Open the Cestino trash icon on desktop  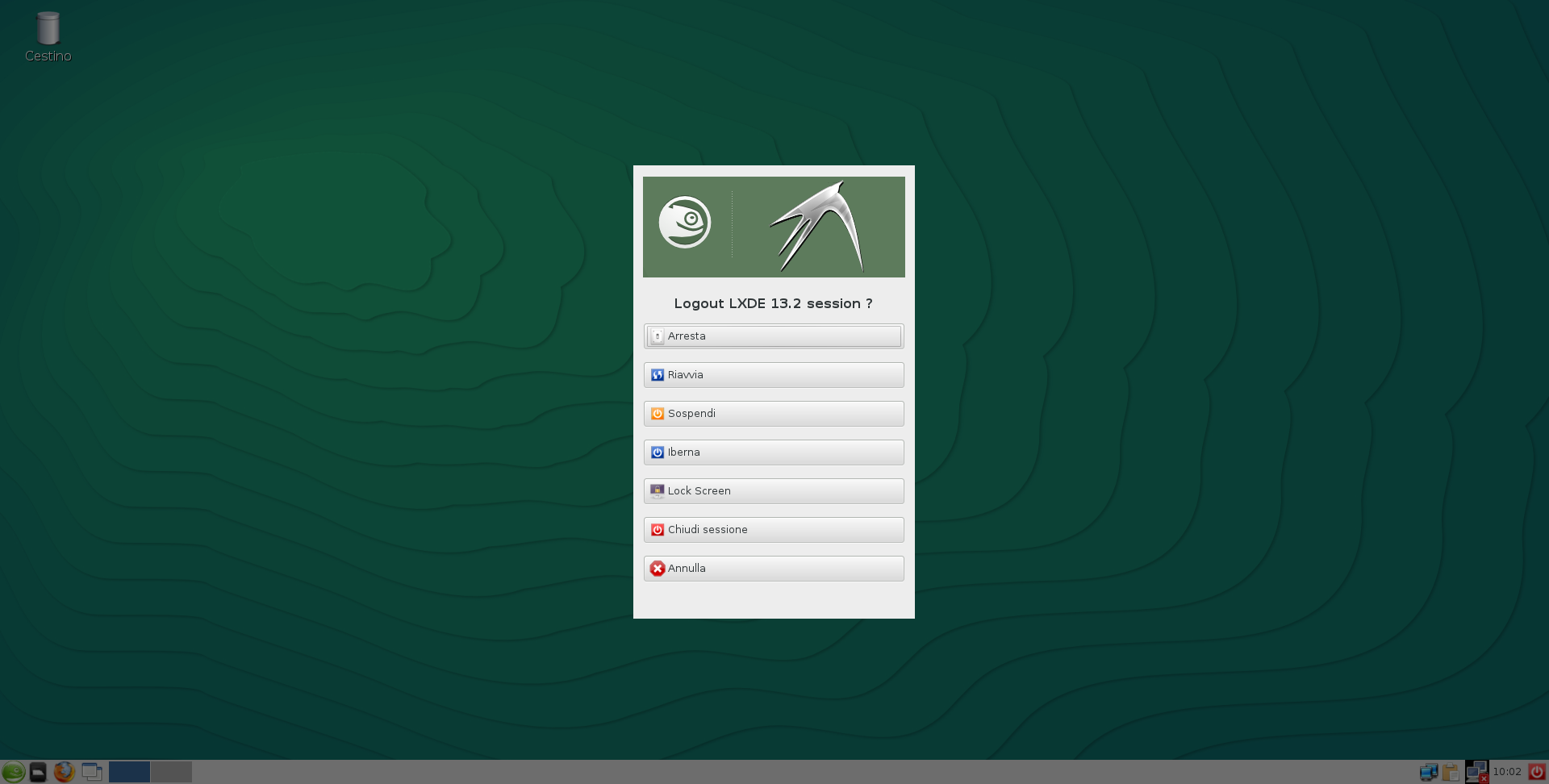pos(48,37)
